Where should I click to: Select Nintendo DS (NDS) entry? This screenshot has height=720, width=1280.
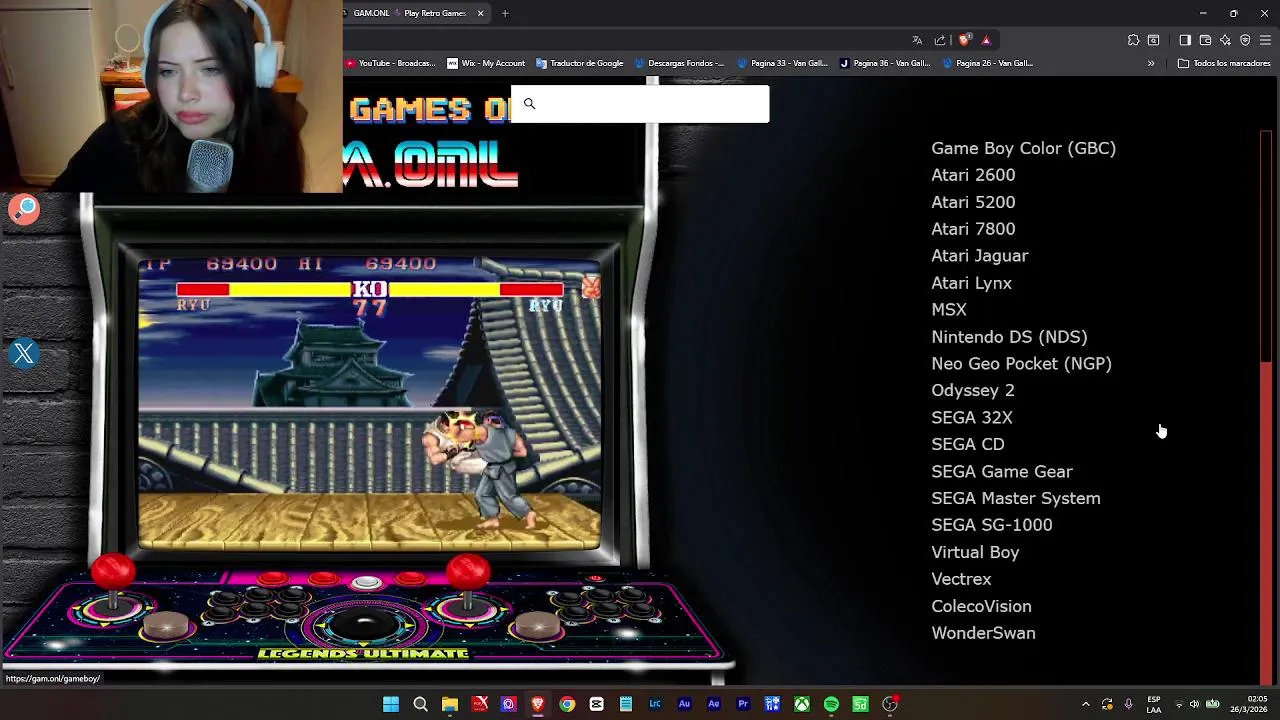[x=1009, y=337]
